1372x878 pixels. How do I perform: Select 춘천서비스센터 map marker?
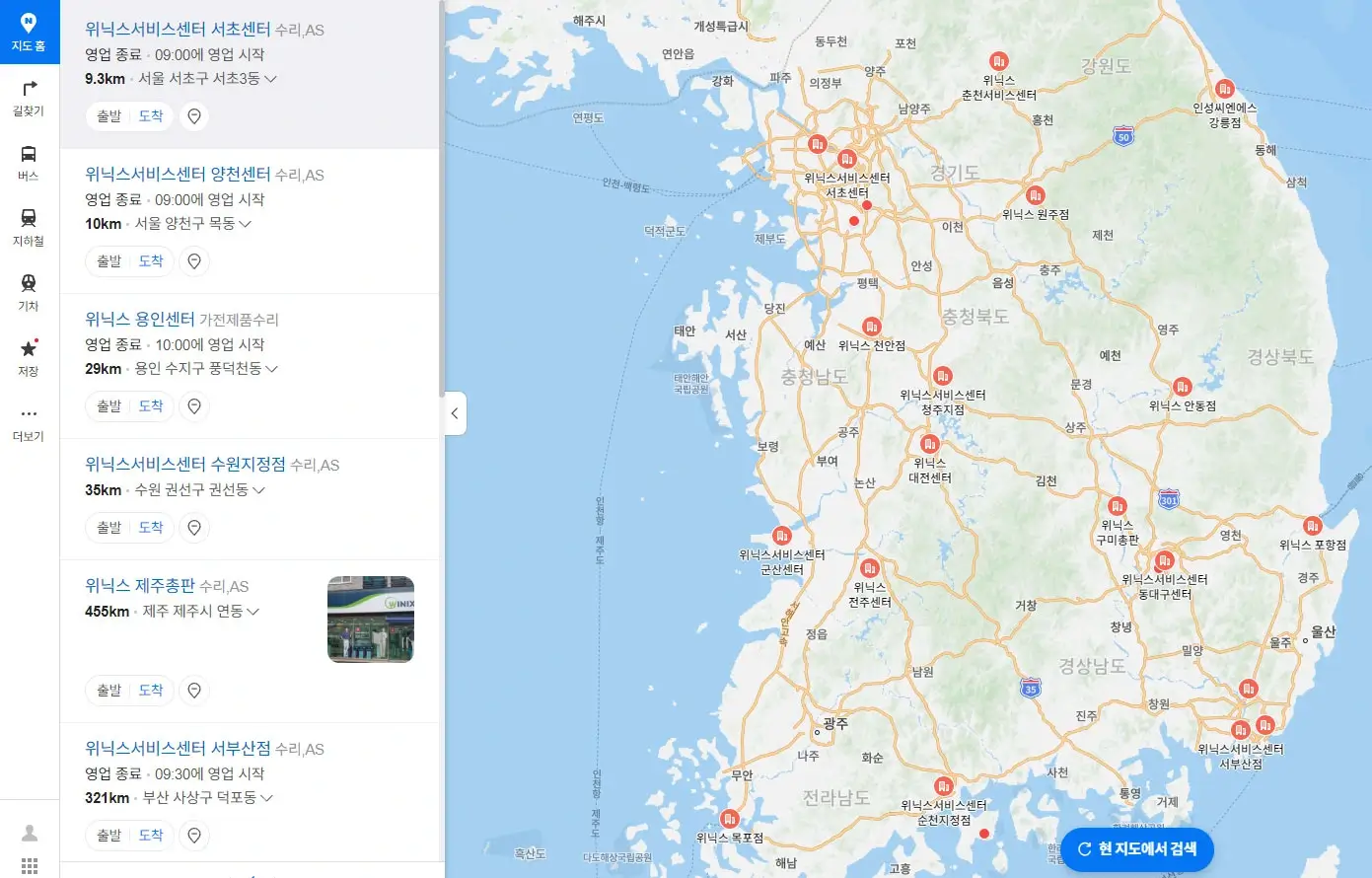click(998, 61)
